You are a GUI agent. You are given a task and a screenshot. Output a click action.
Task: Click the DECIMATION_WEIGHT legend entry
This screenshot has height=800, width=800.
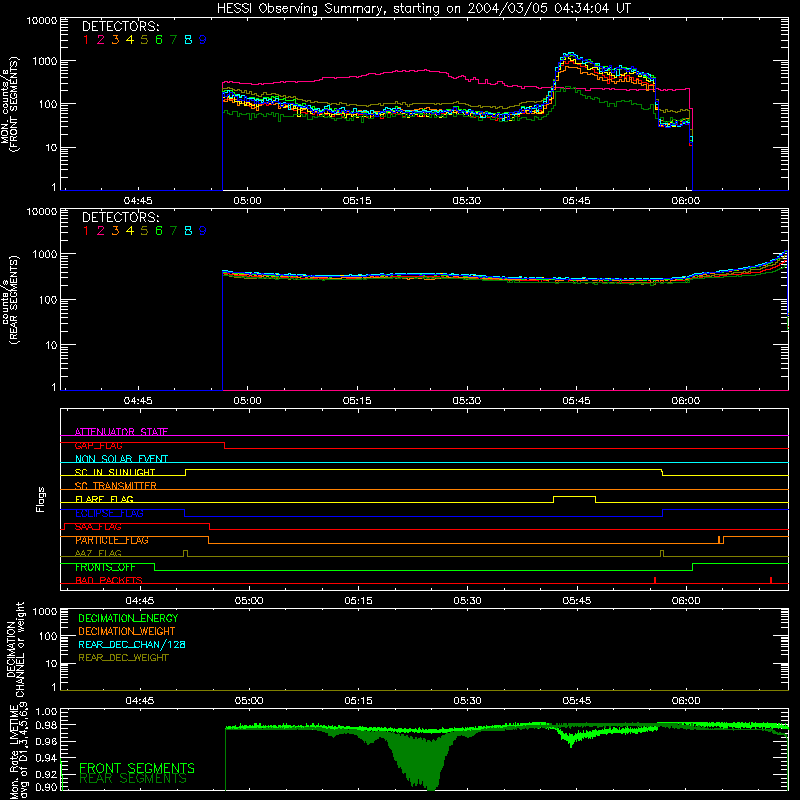point(127,631)
